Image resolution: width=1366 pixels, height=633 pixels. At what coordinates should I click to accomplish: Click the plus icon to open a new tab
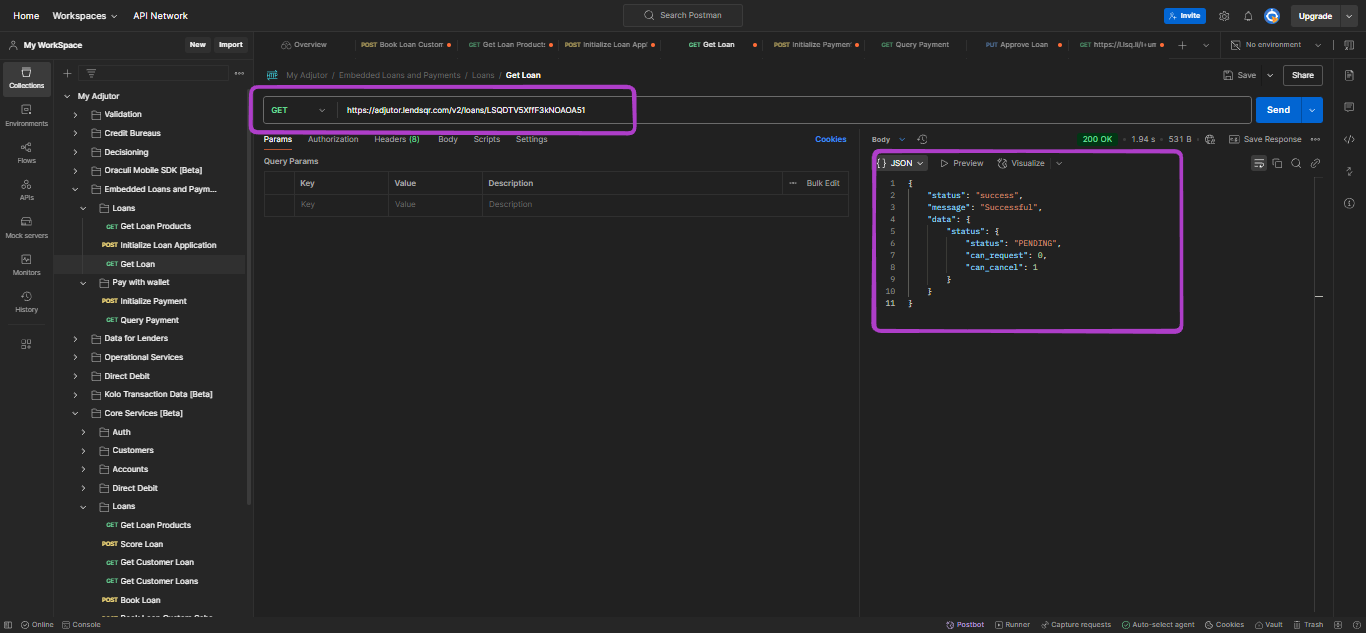1182,45
